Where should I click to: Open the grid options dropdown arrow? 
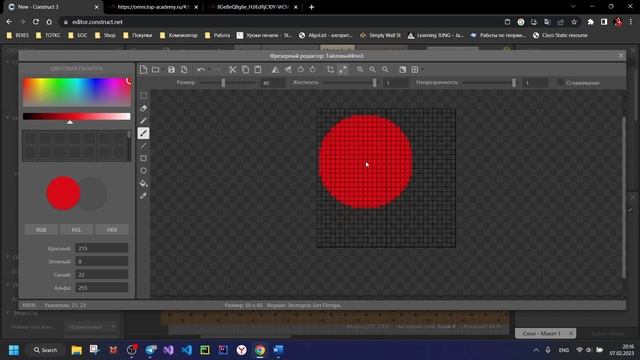(422, 70)
